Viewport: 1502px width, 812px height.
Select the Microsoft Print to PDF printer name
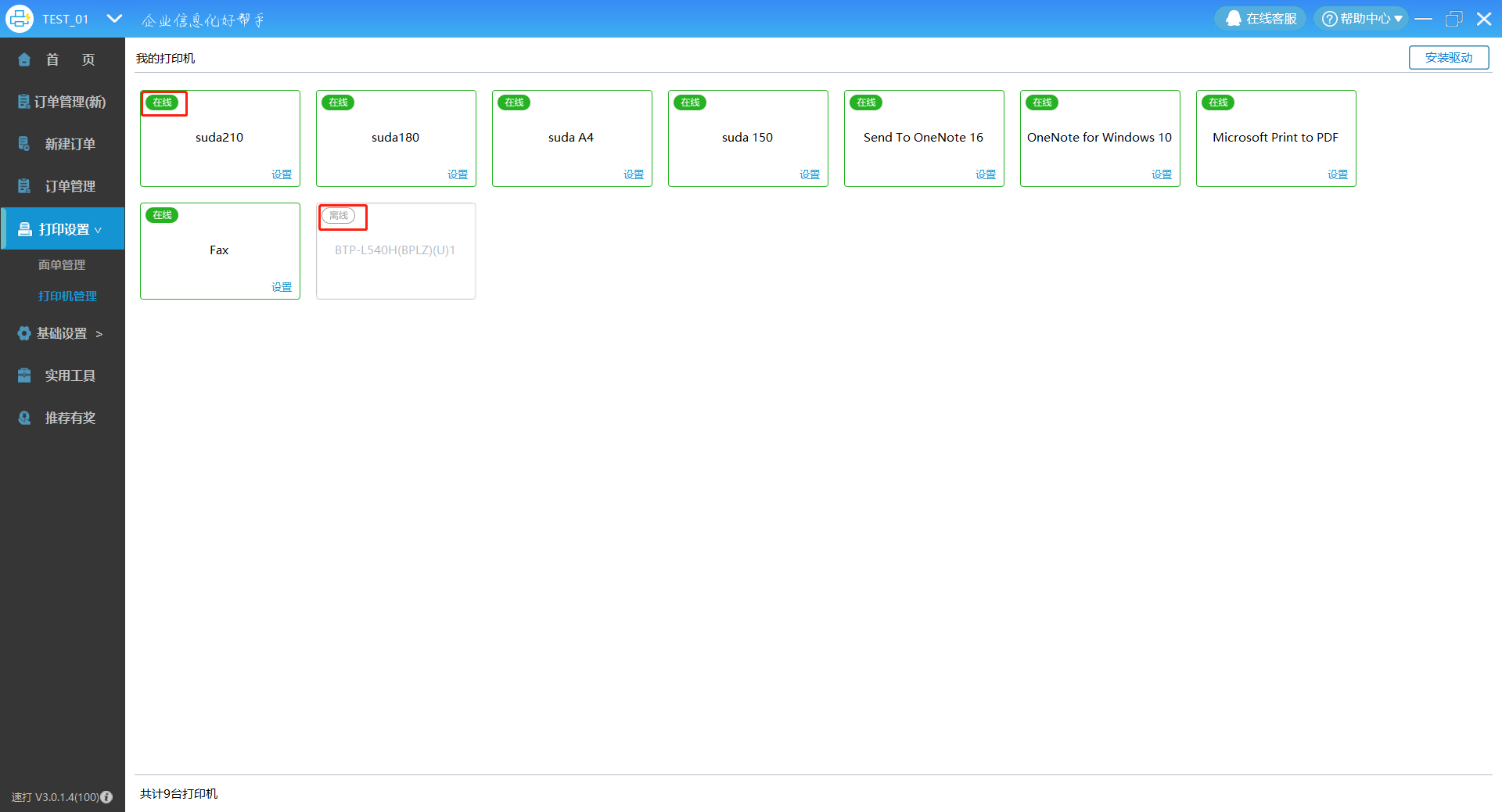pyautogui.click(x=1275, y=138)
